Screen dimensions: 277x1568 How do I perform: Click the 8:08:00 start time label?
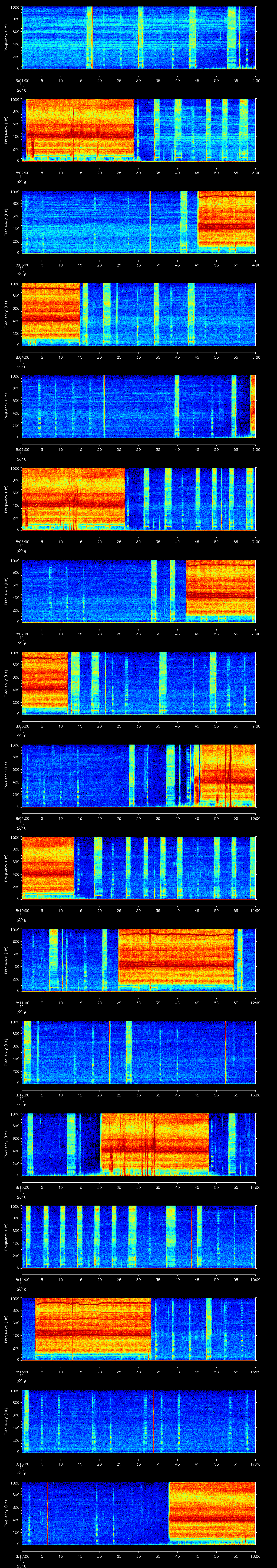point(22,726)
